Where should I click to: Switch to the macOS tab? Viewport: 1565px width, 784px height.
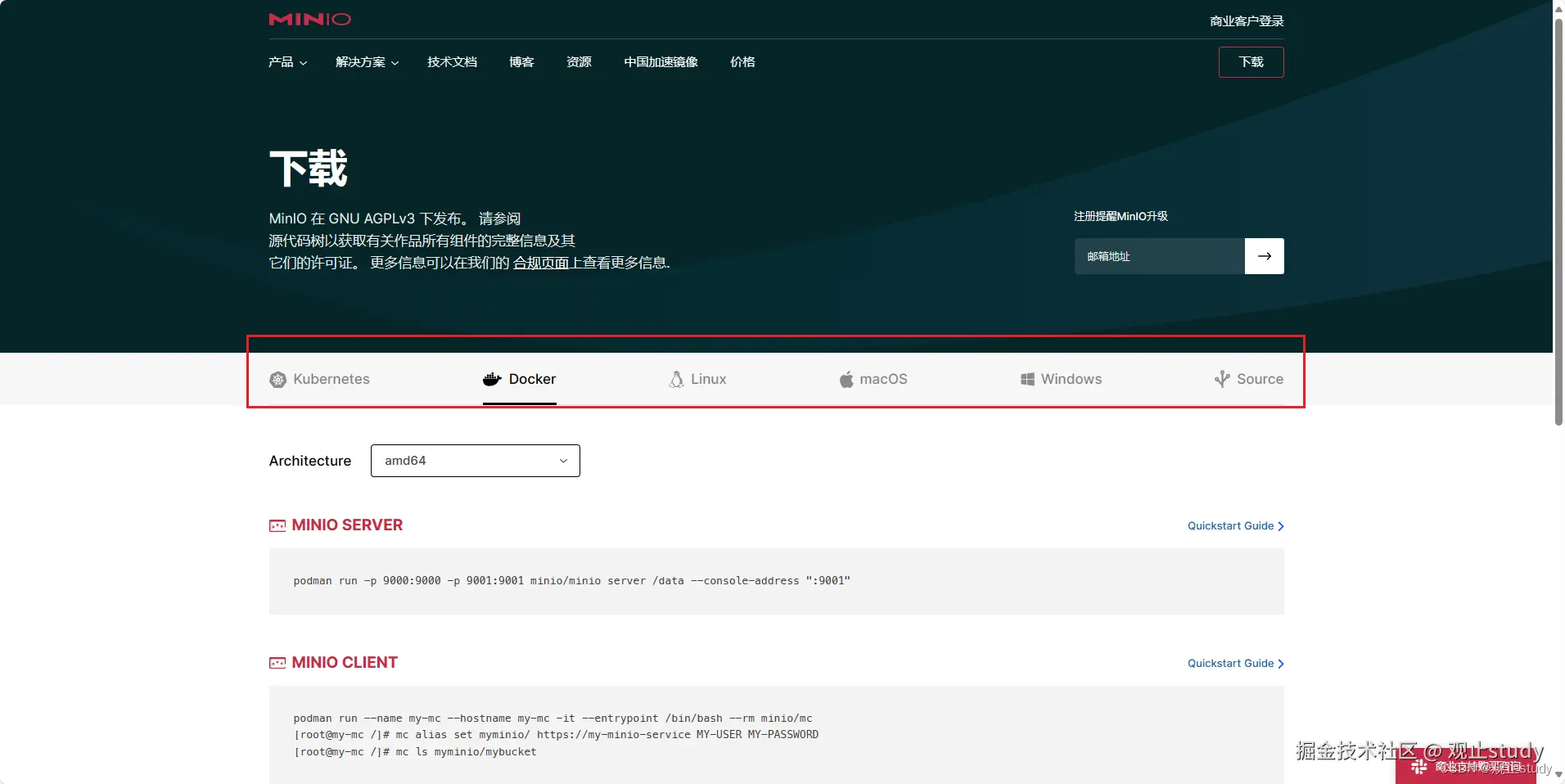873,380
